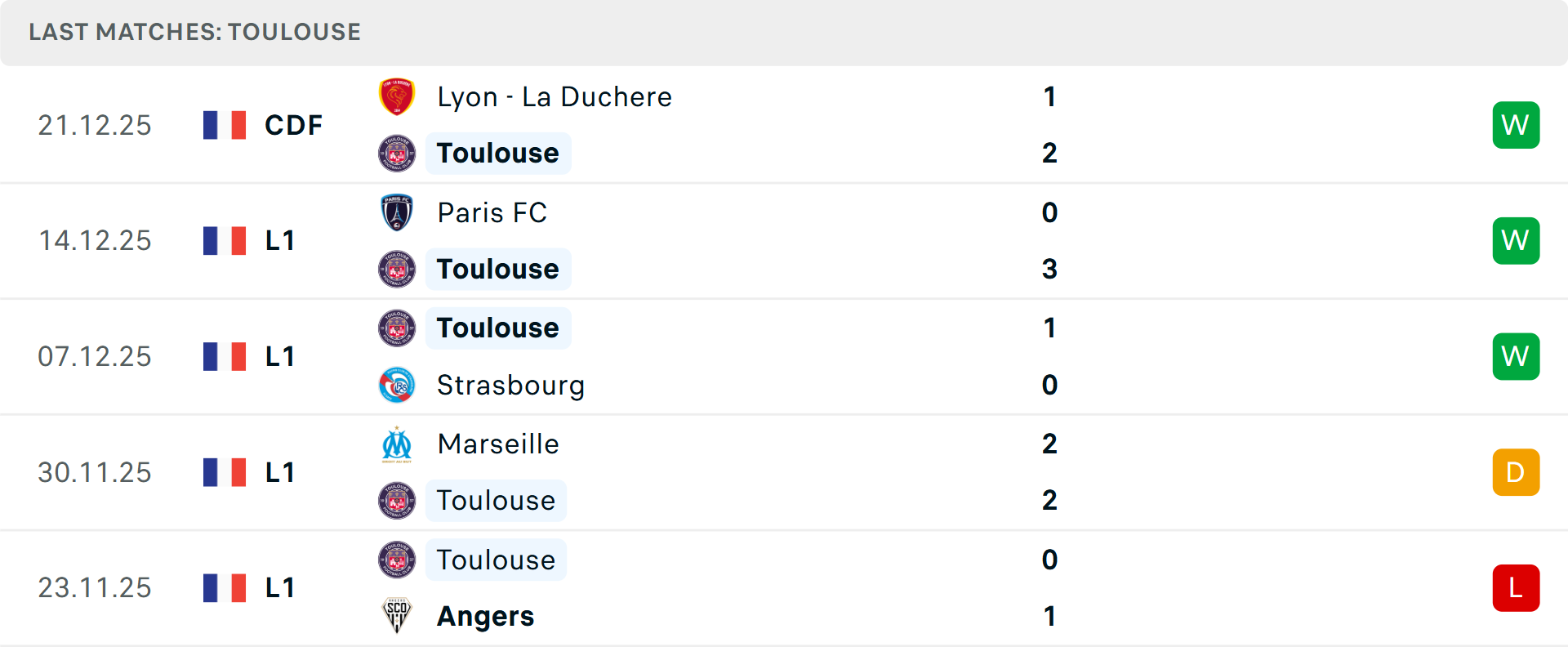Viewport: 1568px width, 647px height.
Task: Click the red L loss badge
Action: coord(1516,588)
